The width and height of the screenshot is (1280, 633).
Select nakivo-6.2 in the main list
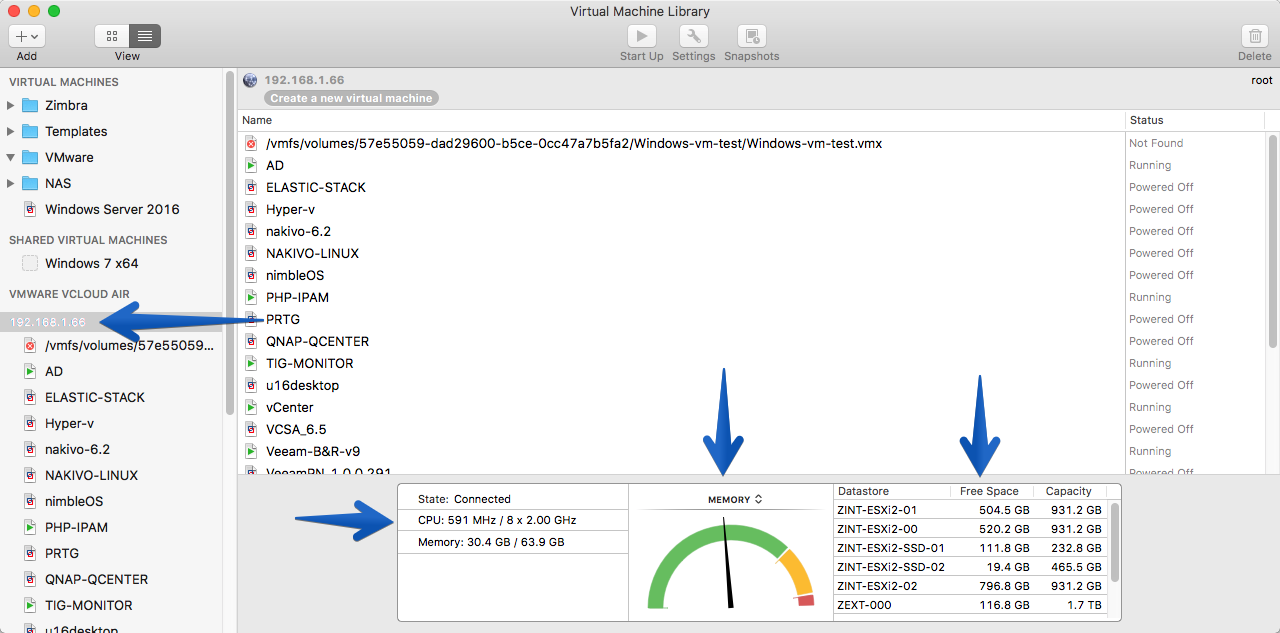click(x=298, y=231)
